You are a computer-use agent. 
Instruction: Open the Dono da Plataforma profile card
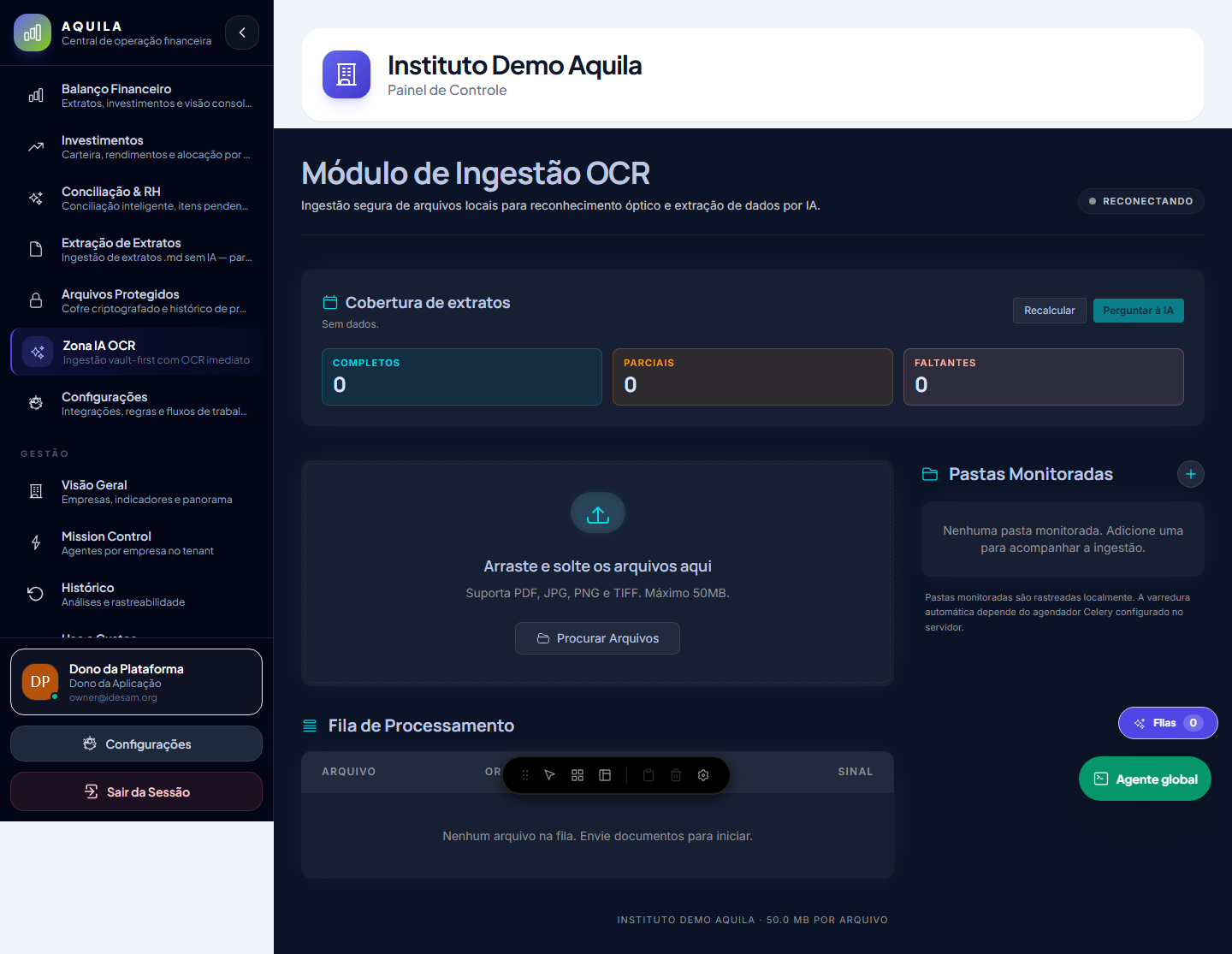(x=137, y=682)
